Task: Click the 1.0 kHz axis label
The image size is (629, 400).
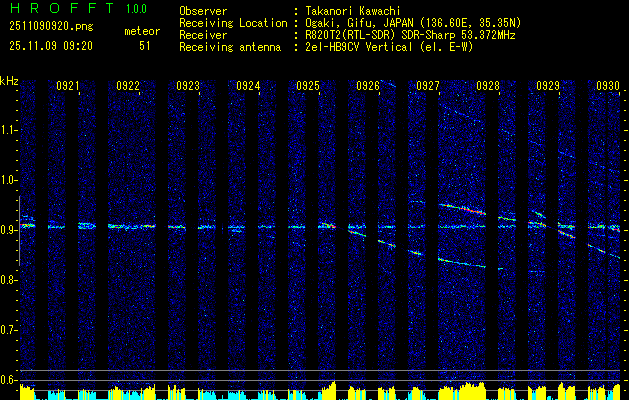Action: pos(9,181)
